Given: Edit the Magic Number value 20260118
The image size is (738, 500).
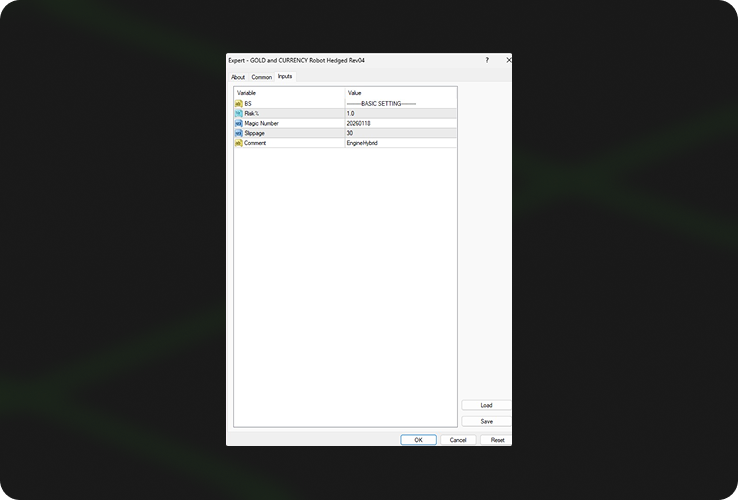Looking at the screenshot, I should point(400,123).
